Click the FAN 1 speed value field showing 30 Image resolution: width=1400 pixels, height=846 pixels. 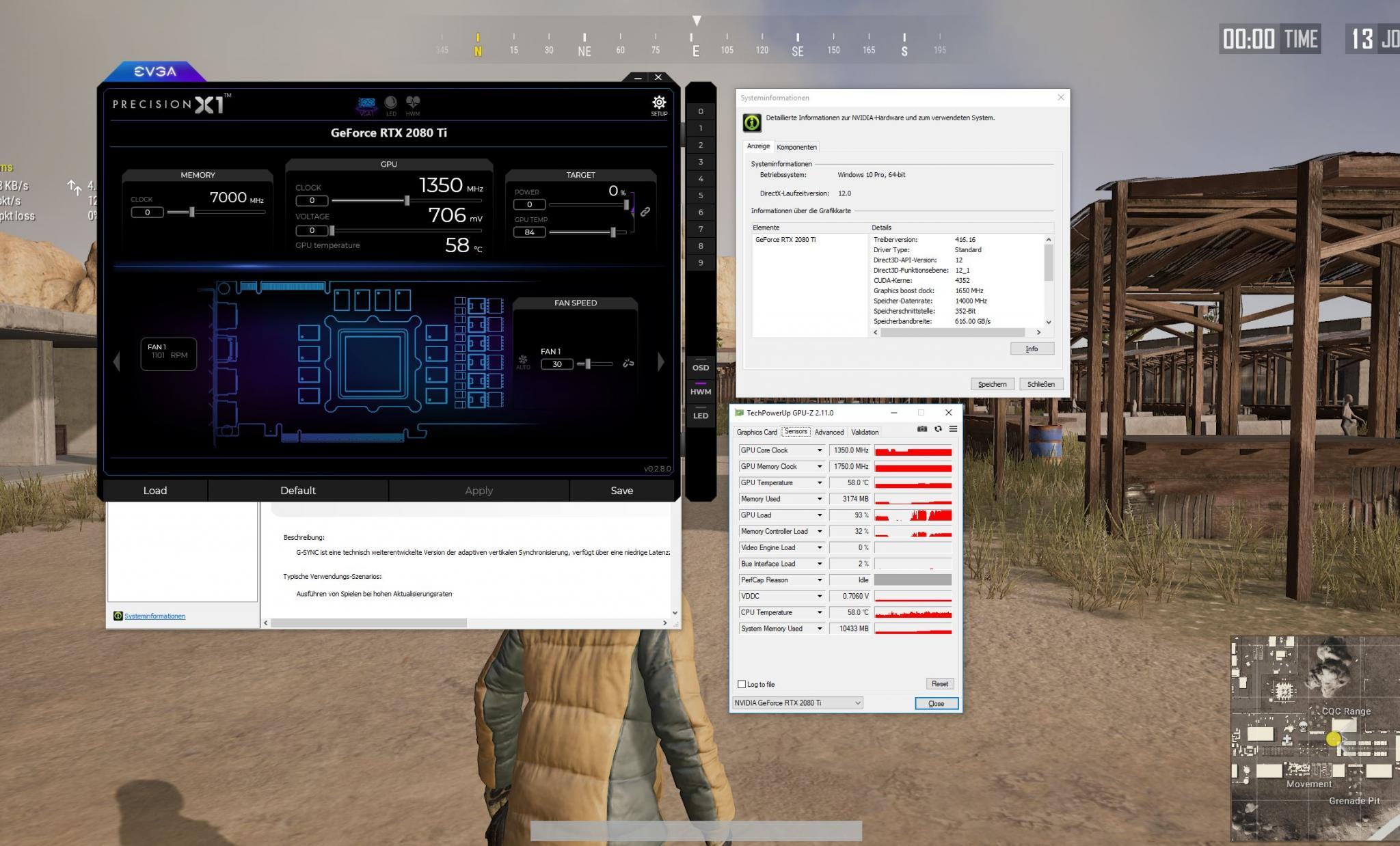(x=557, y=364)
